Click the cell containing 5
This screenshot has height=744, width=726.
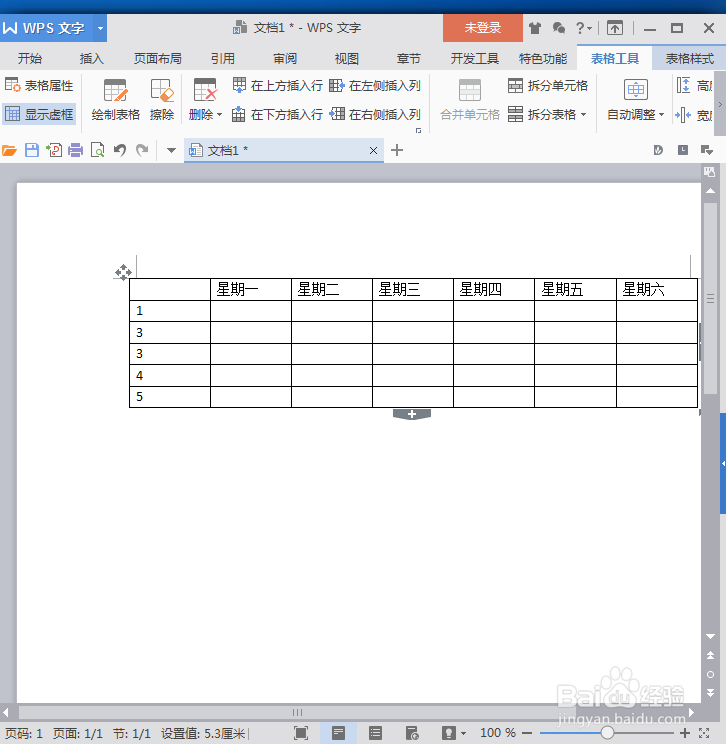[x=170, y=397]
